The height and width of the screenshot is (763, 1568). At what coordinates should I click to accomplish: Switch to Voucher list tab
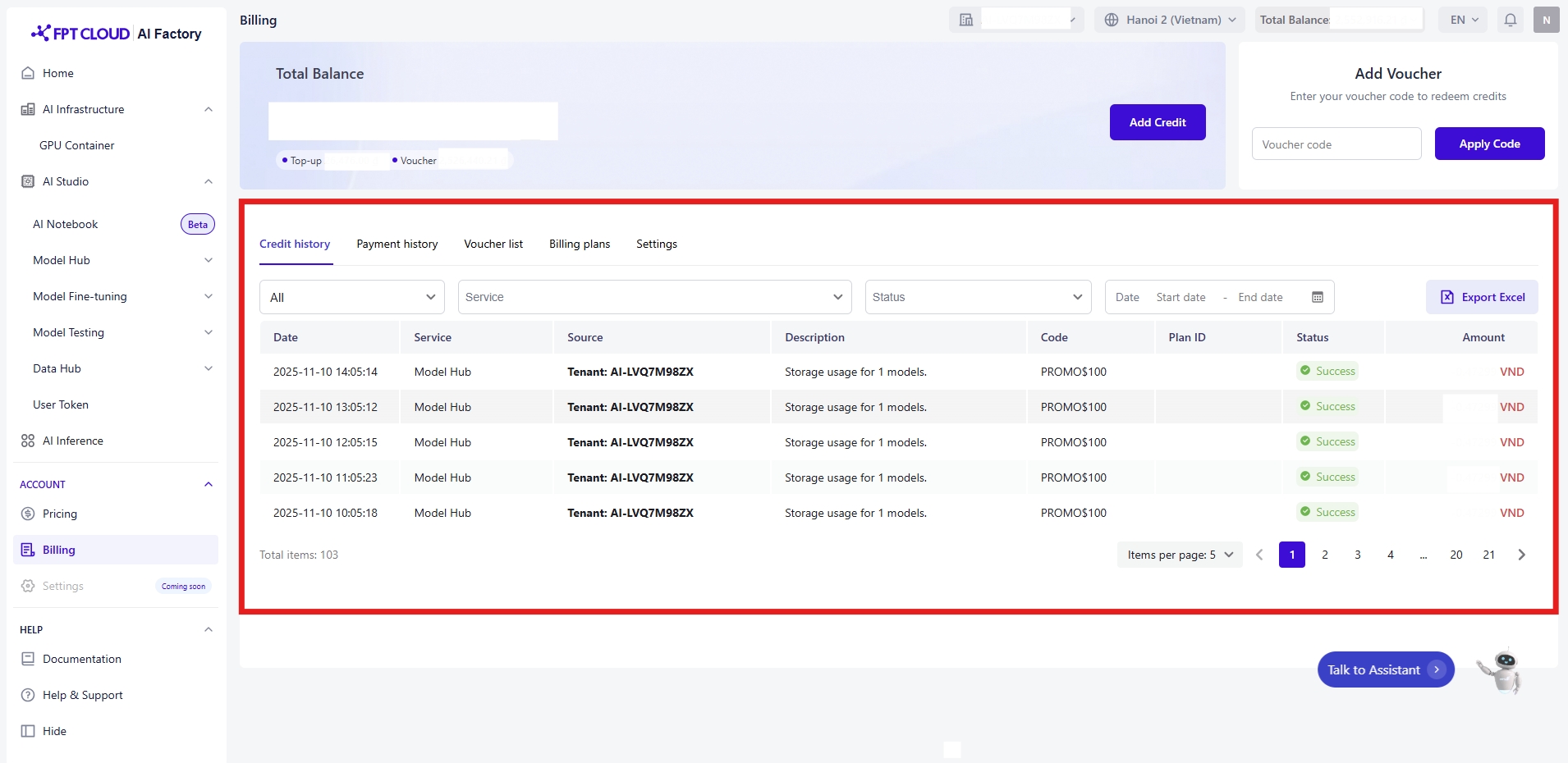[x=493, y=244]
